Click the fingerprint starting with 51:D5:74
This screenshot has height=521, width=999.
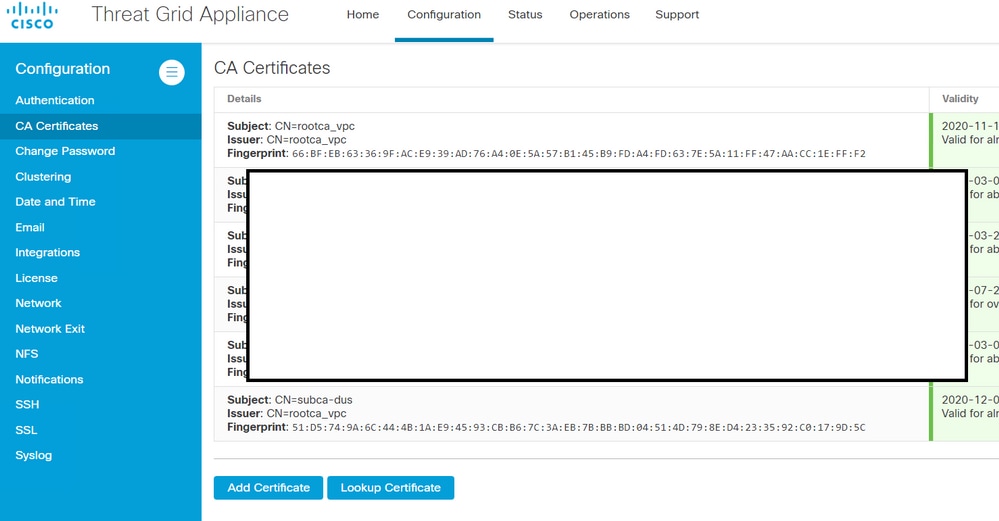[579, 427]
